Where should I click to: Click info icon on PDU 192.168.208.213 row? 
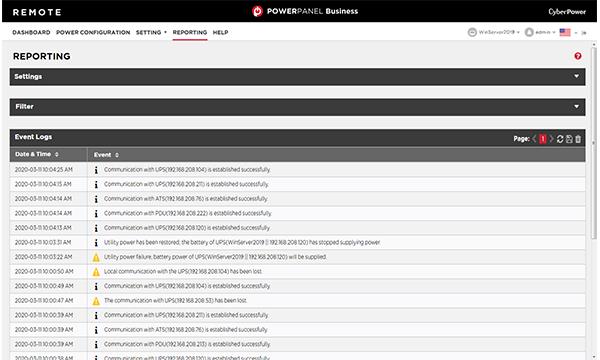click(96, 344)
